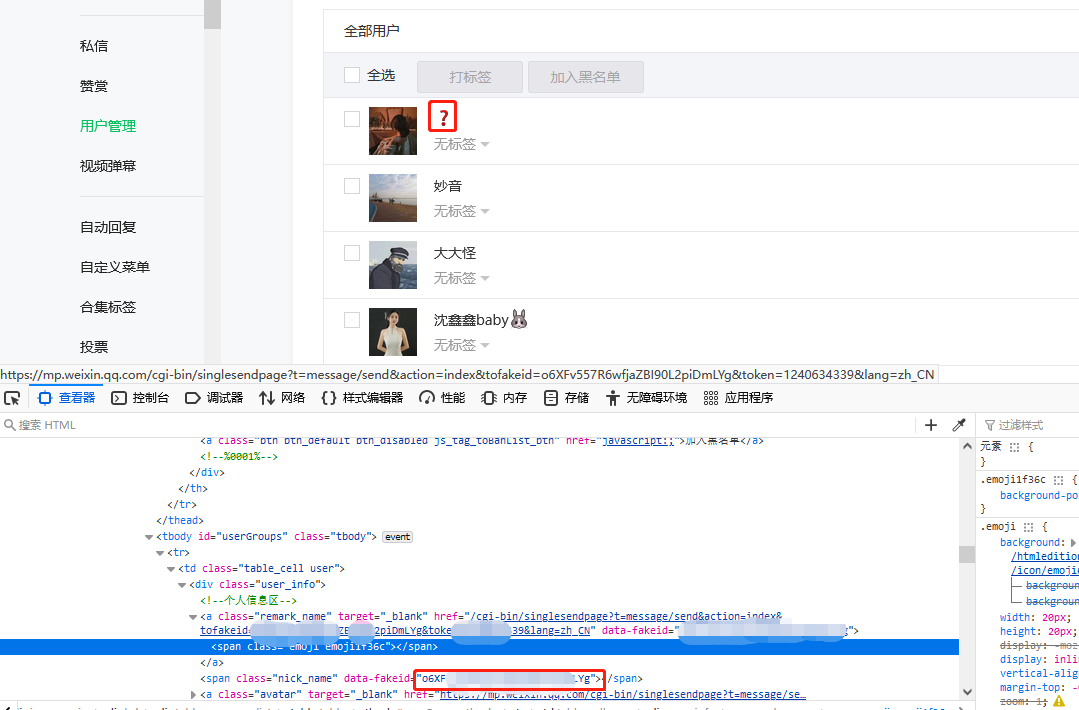Click the avatar of user 沈鑫鑫baby

[x=393, y=332]
